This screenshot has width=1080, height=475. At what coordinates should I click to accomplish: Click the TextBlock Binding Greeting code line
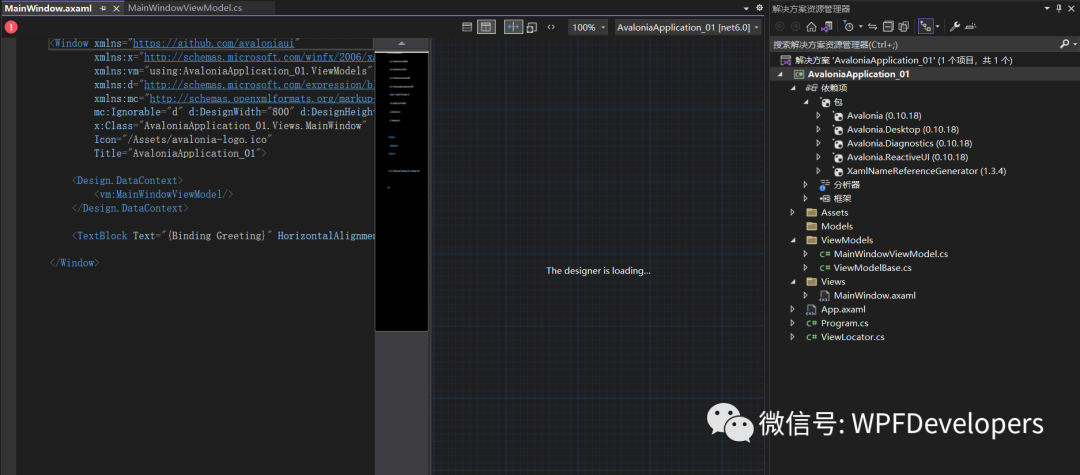point(225,235)
